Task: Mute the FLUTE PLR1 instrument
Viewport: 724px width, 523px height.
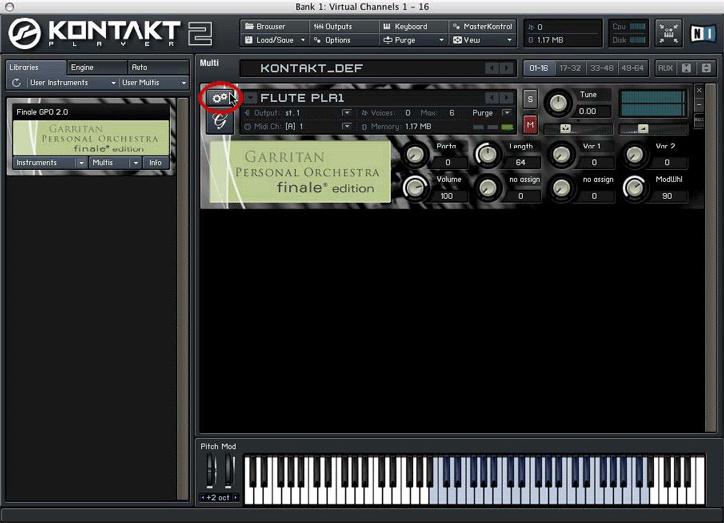Action: 530,124
